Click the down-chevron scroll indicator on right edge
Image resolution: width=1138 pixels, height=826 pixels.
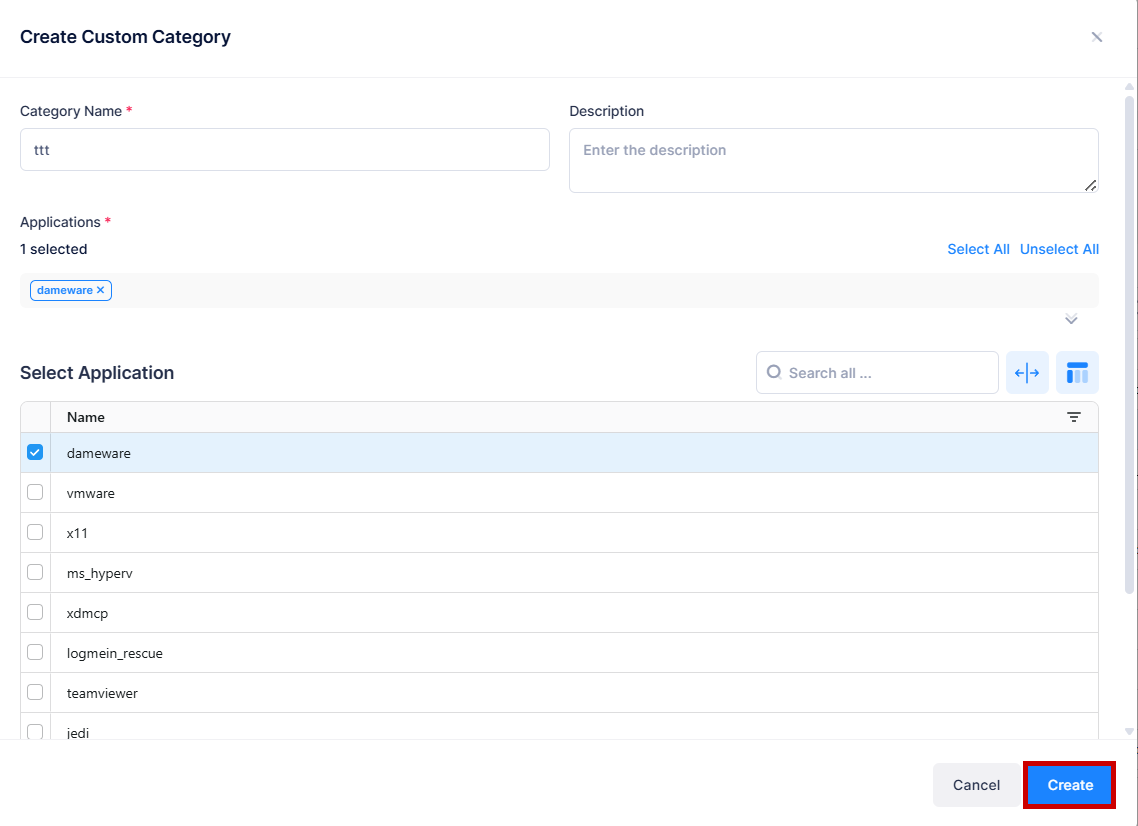tap(1129, 731)
